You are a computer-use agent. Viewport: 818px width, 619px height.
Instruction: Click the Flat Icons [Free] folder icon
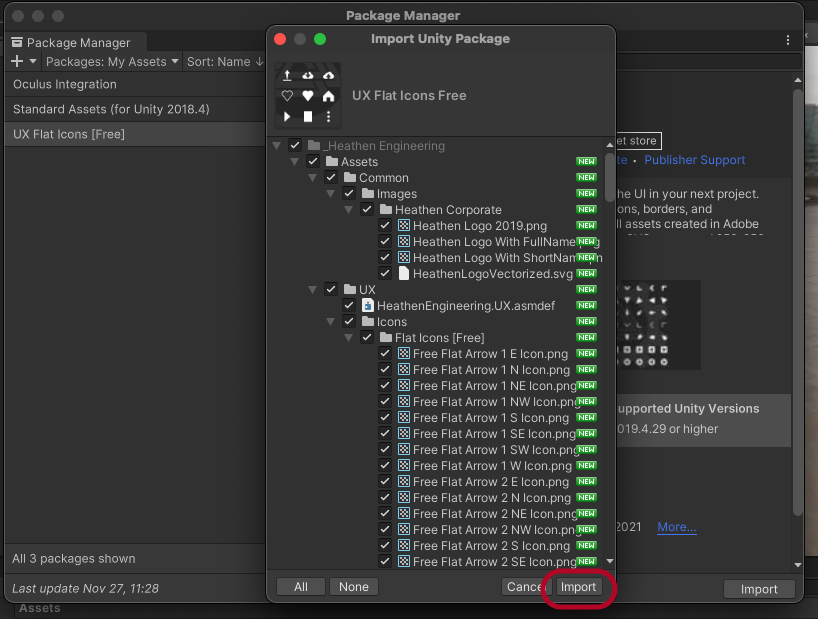[x=386, y=337]
